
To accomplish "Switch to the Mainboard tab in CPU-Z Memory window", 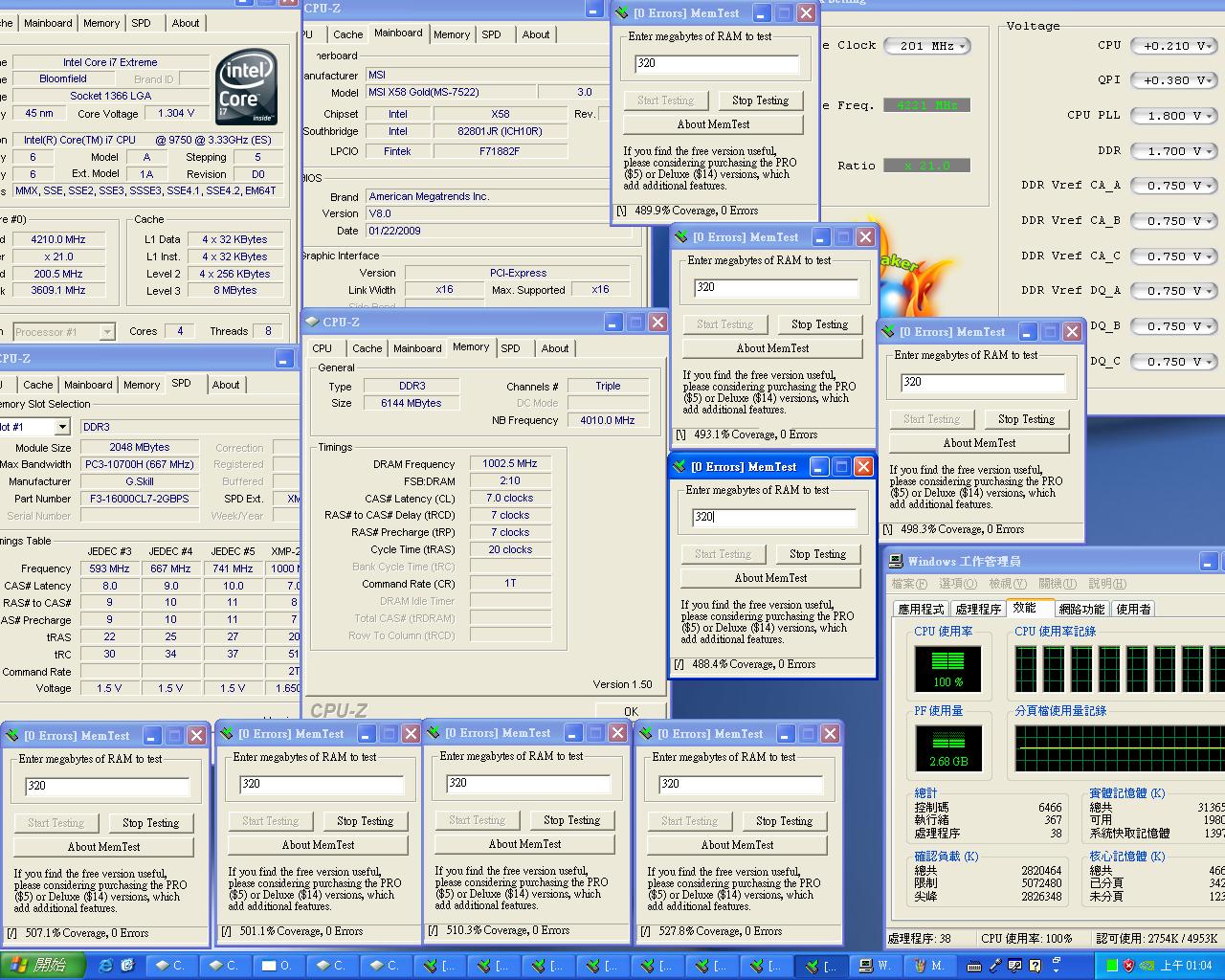I will click(x=417, y=348).
